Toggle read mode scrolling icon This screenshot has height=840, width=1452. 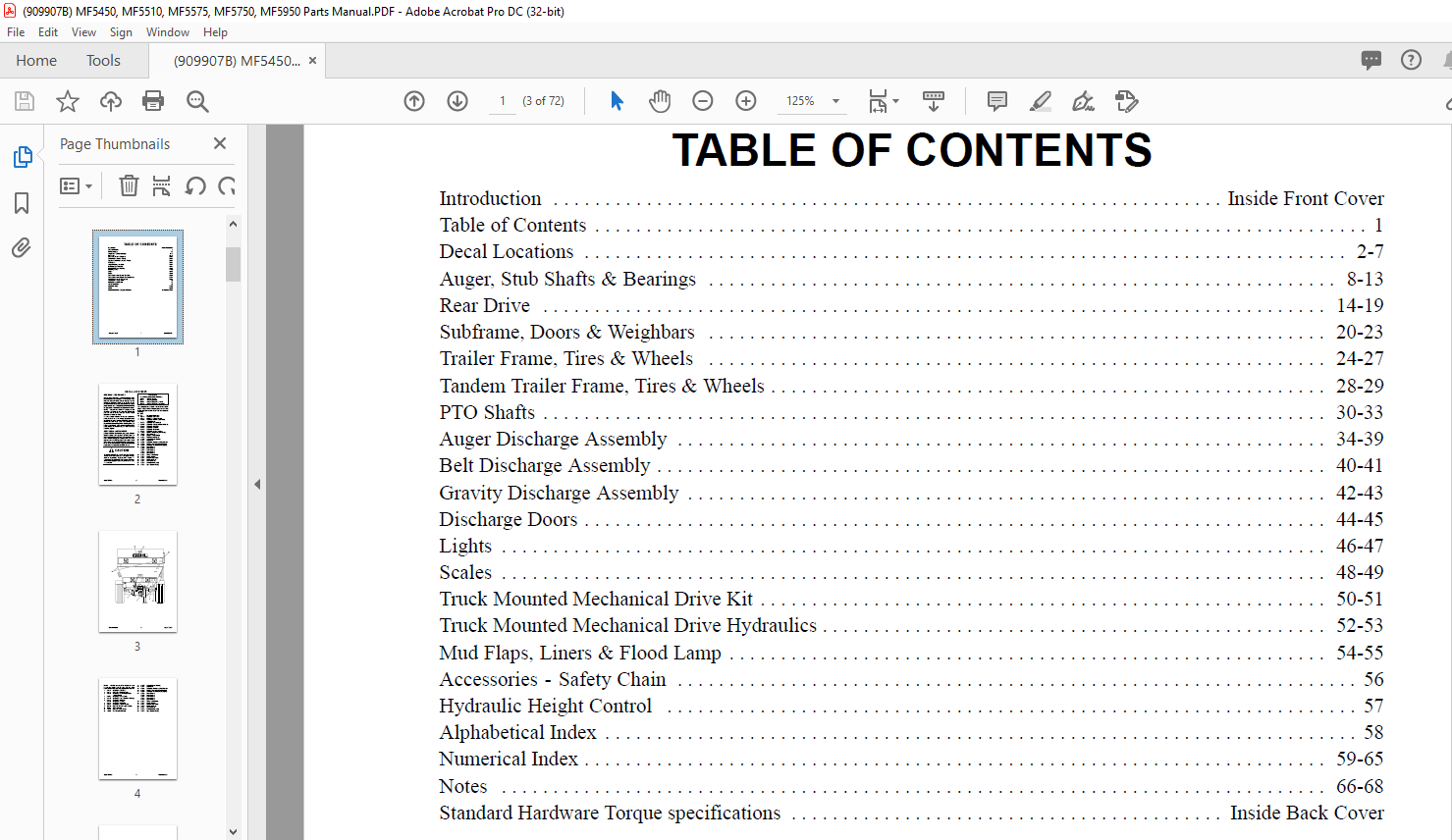click(x=934, y=101)
